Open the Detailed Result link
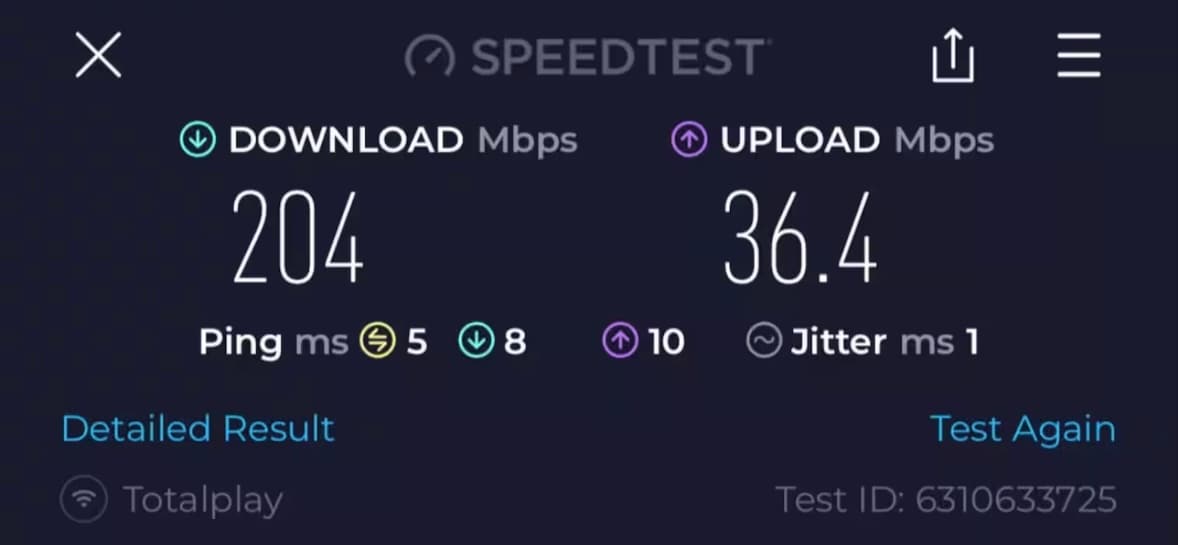 coord(198,428)
